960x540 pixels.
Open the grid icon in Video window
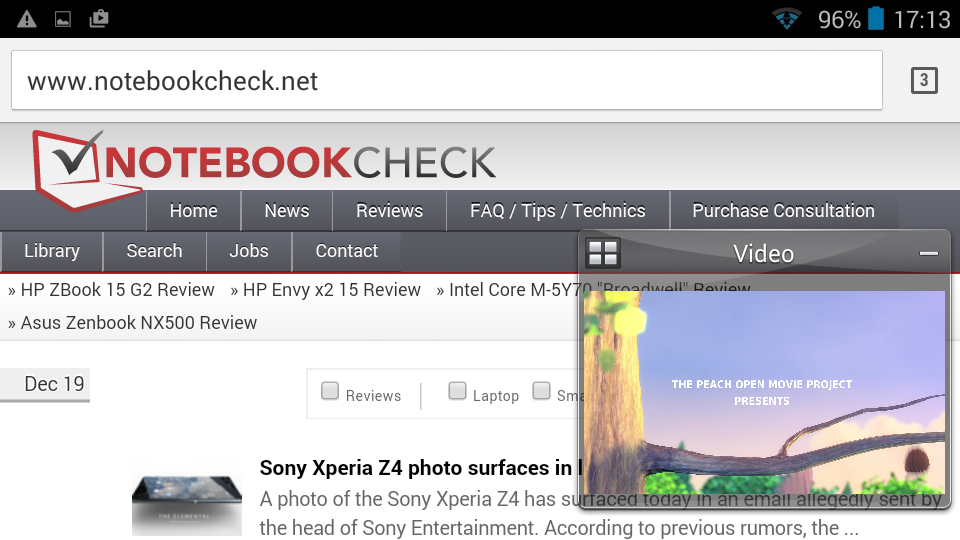[x=603, y=253]
